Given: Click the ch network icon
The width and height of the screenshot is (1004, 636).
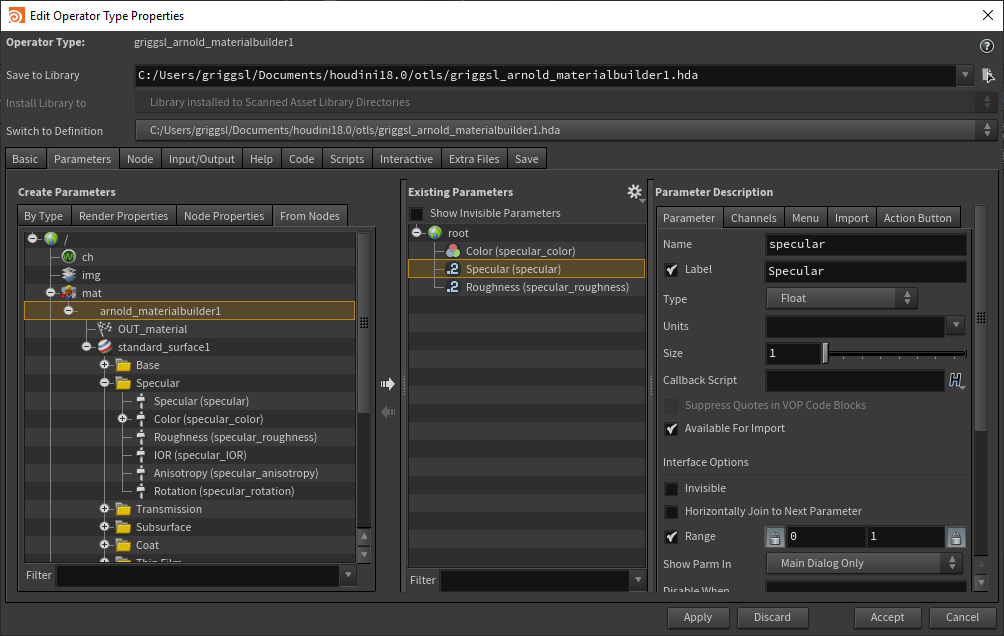Looking at the screenshot, I should (x=69, y=257).
